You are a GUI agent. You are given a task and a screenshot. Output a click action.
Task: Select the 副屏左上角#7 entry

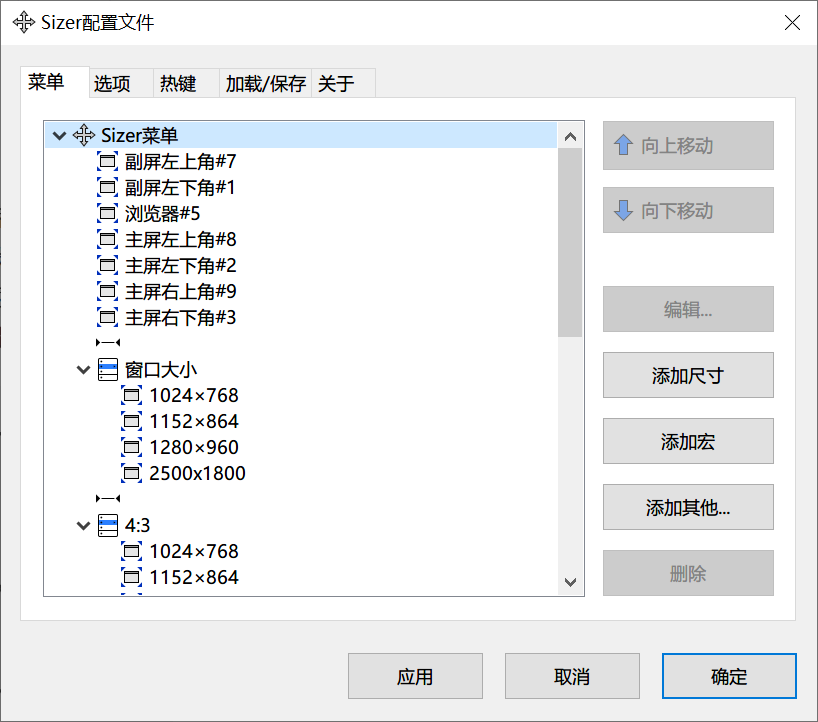pyautogui.click(x=181, y=161)
